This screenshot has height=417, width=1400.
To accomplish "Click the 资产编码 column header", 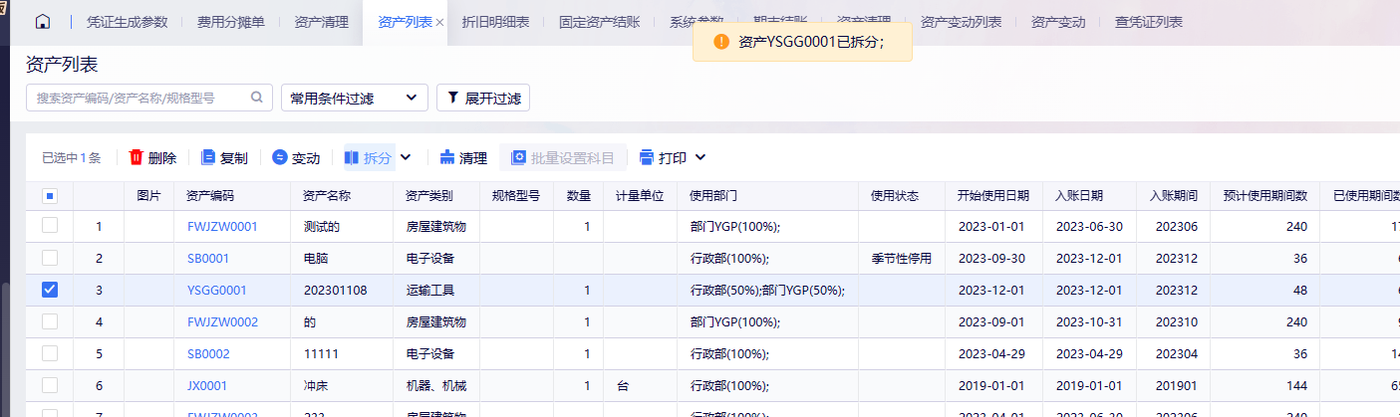I will pos(232,196).
